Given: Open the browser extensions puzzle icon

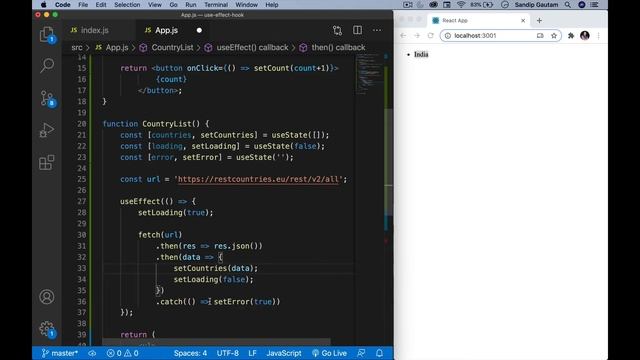Looking at the screenshot, I should tap(571, 36).
